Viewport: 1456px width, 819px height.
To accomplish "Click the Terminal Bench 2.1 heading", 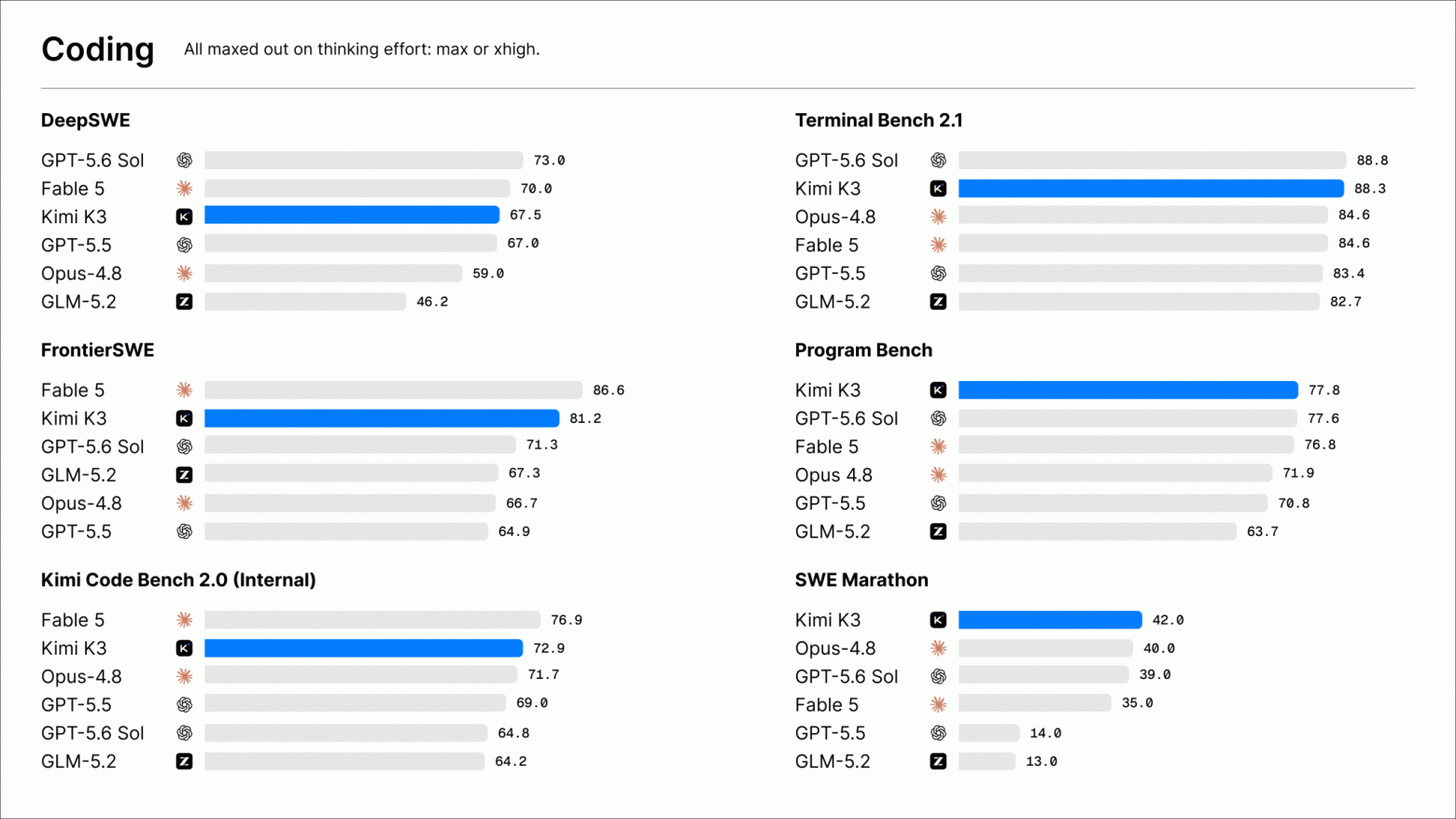I will point(879,120).
